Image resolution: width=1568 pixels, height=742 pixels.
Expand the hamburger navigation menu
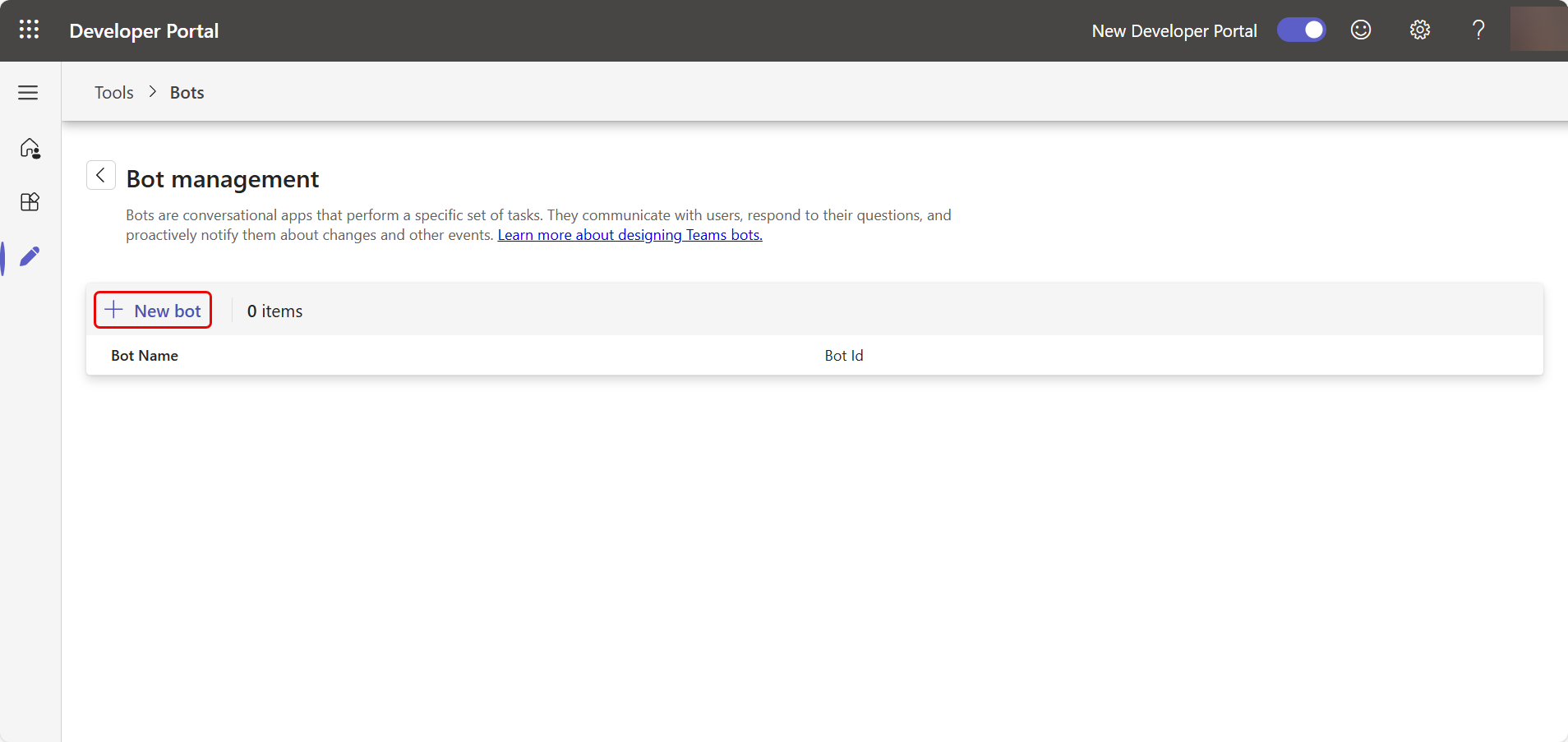coord(29,93)
